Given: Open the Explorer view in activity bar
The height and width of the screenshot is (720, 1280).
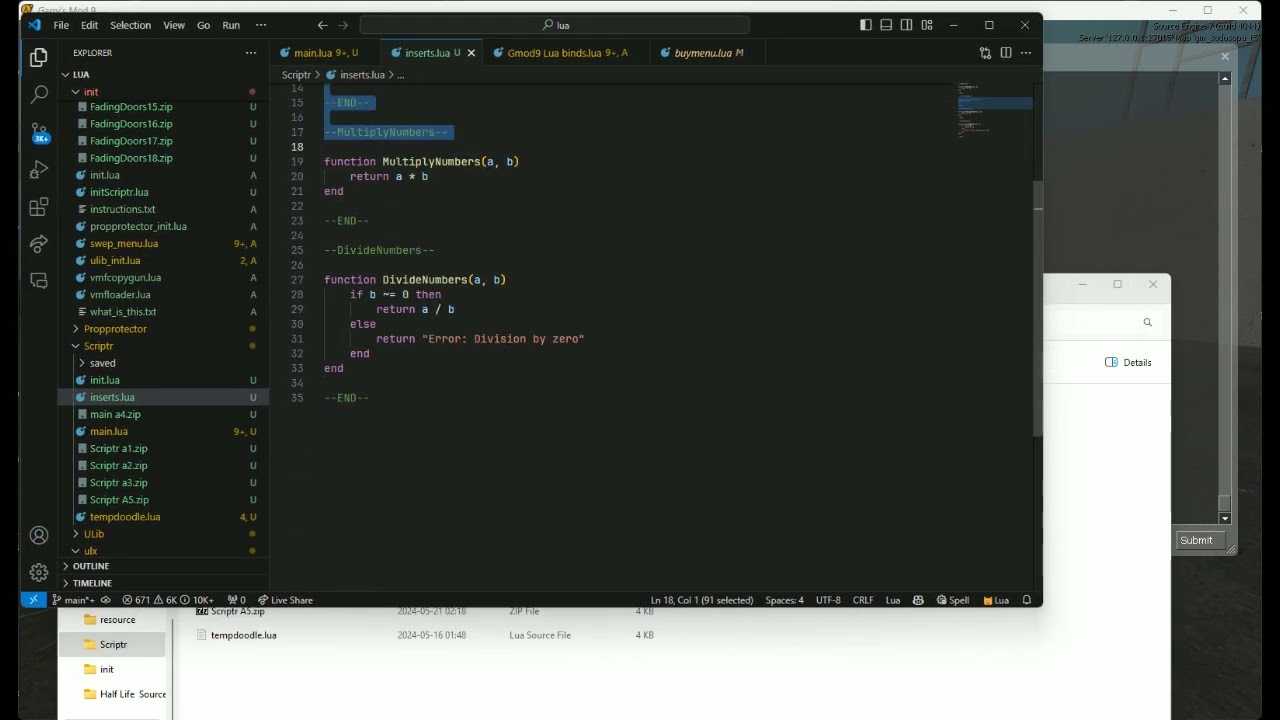Looking at the screenshot, I should 39,58.
